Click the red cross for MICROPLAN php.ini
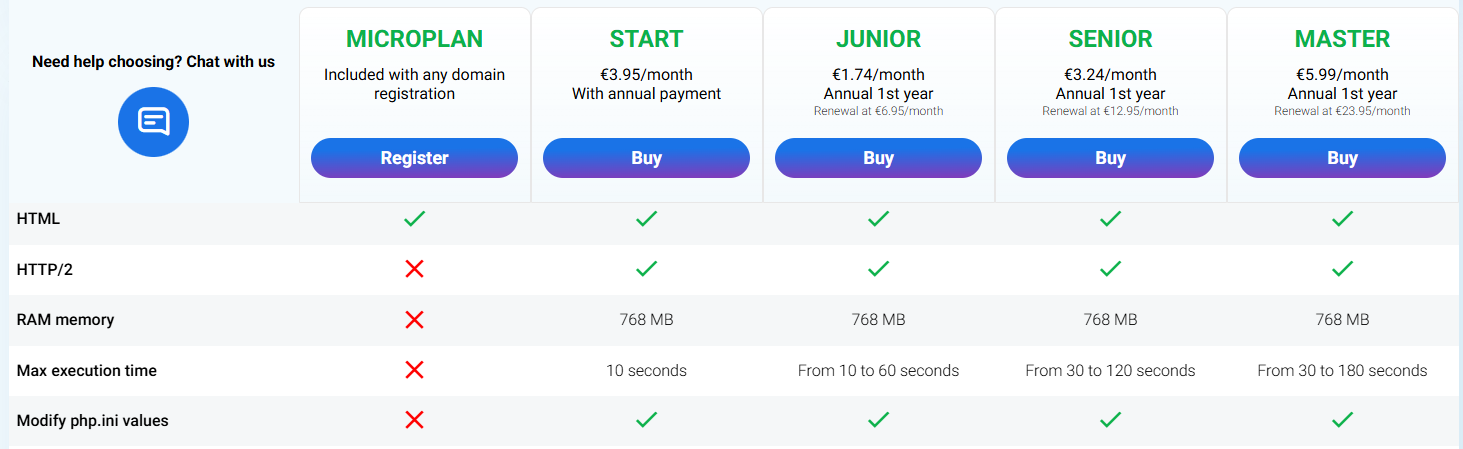Image resolution: width=1463 pixels, height=449 pixels. [414, 420]
